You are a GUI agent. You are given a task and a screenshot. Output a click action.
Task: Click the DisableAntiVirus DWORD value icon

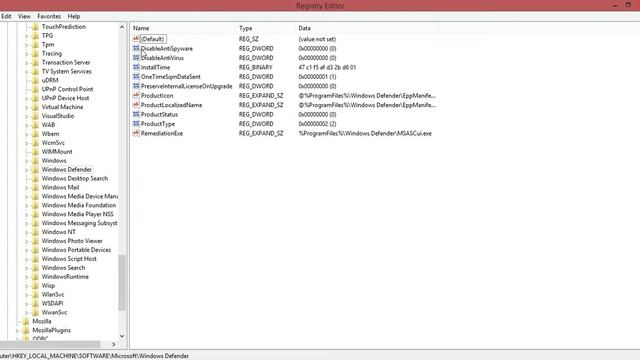[136, 58]
